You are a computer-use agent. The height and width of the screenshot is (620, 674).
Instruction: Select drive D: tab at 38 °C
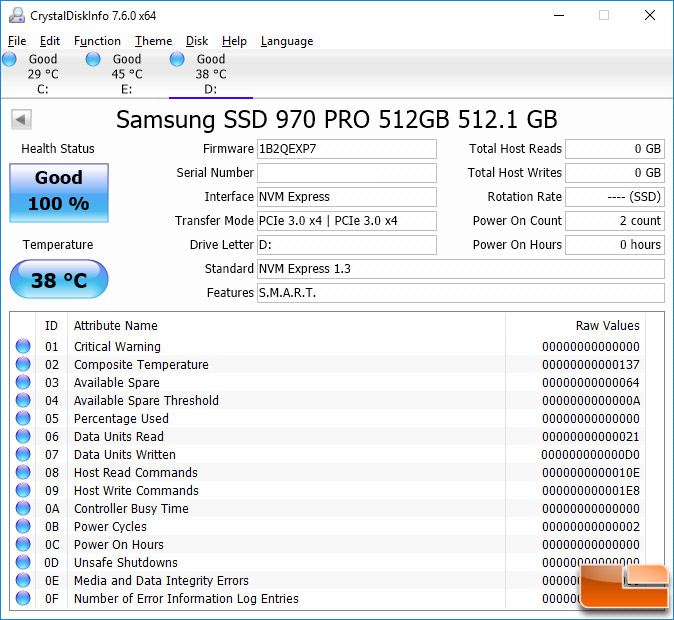[x=211, y=74]
